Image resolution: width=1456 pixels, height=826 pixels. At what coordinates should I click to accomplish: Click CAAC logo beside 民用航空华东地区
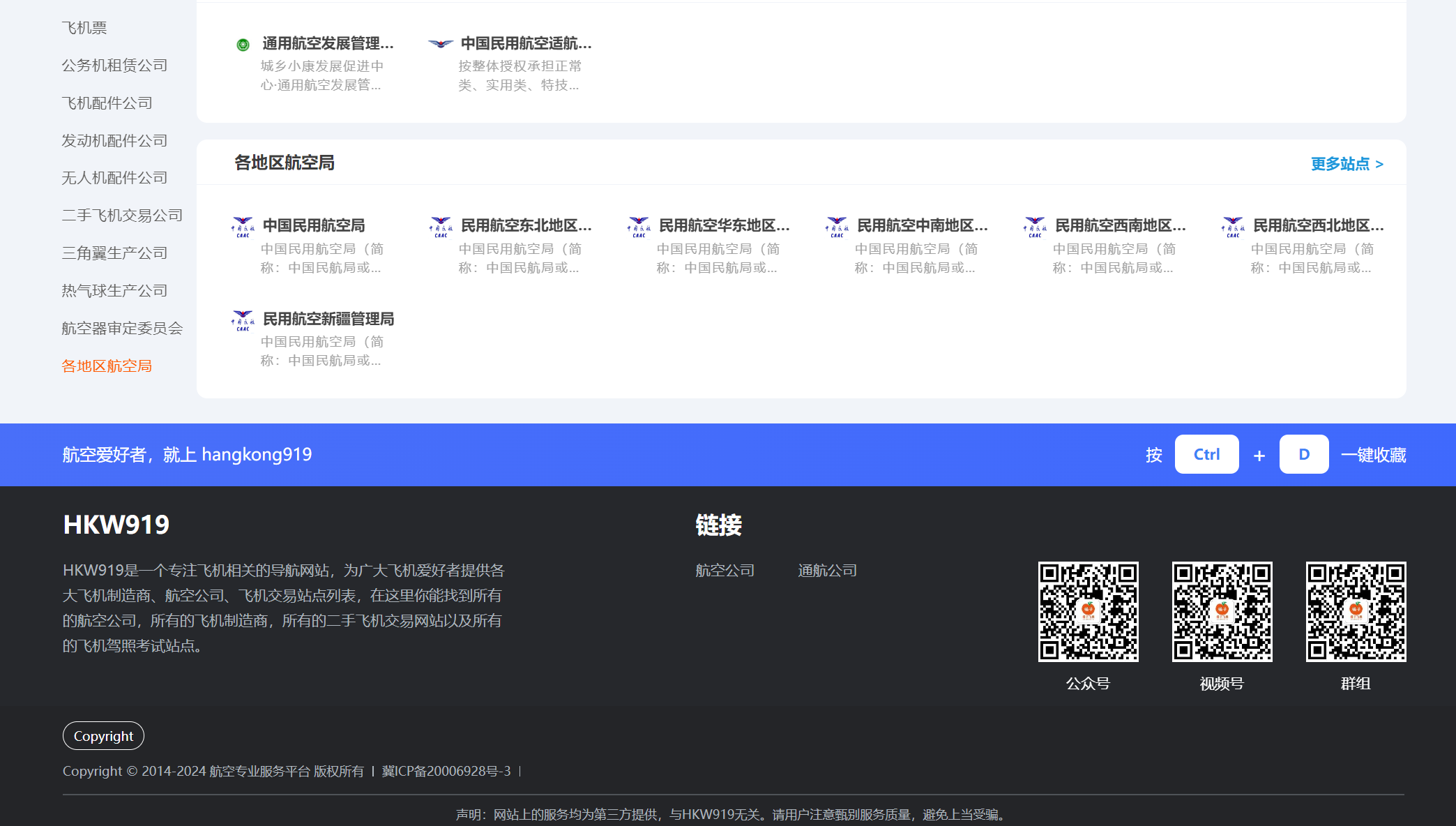639,227
